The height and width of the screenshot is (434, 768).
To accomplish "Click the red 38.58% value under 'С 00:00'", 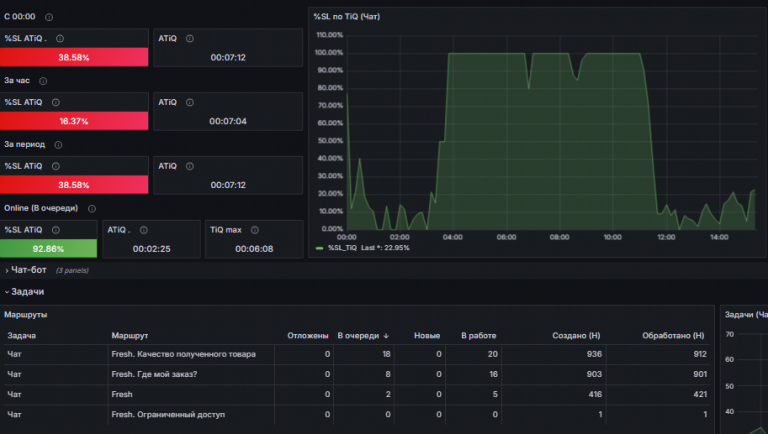I will point(74,57).
